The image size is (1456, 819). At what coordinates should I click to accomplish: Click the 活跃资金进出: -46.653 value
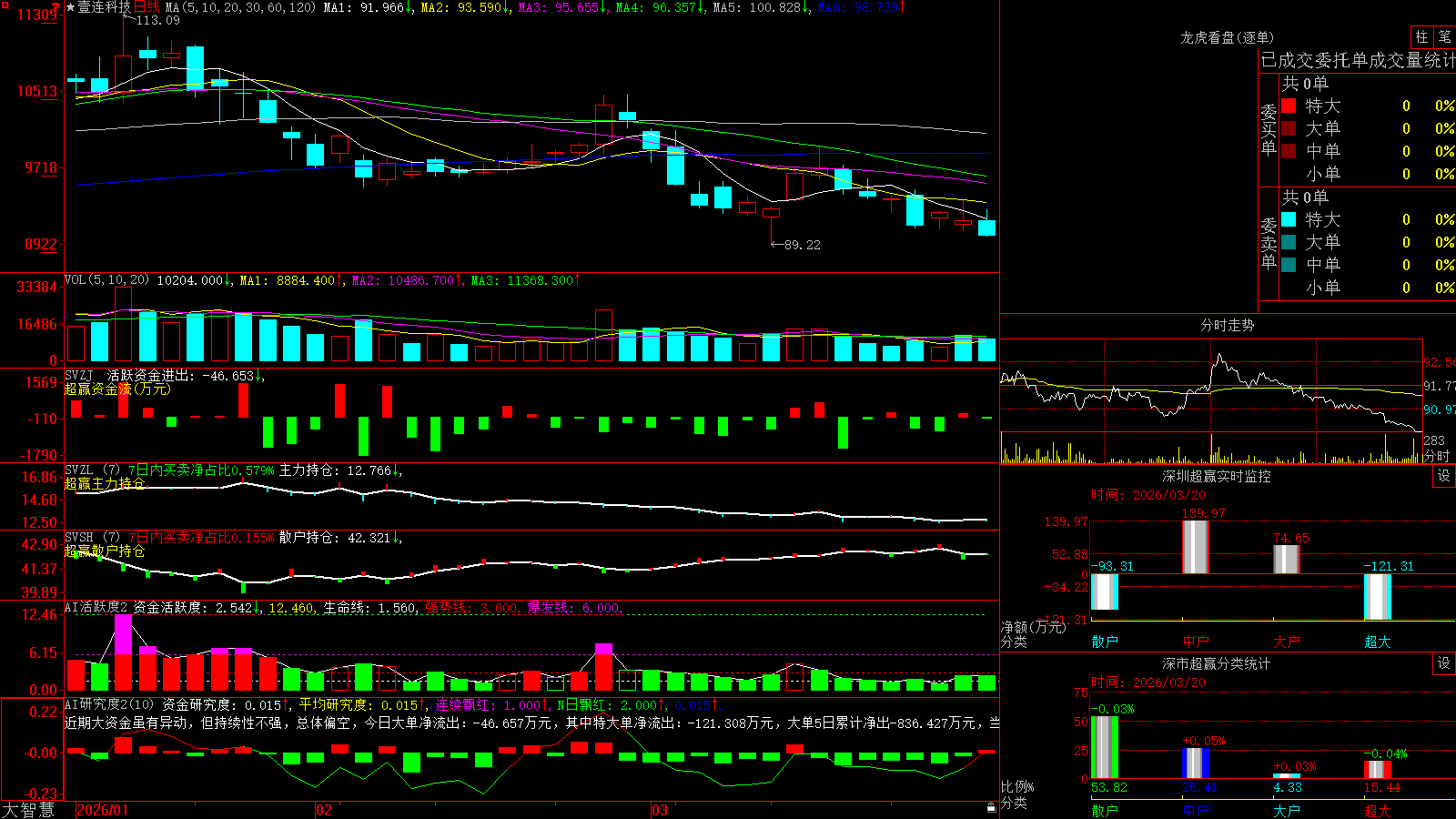pos(181,375)
